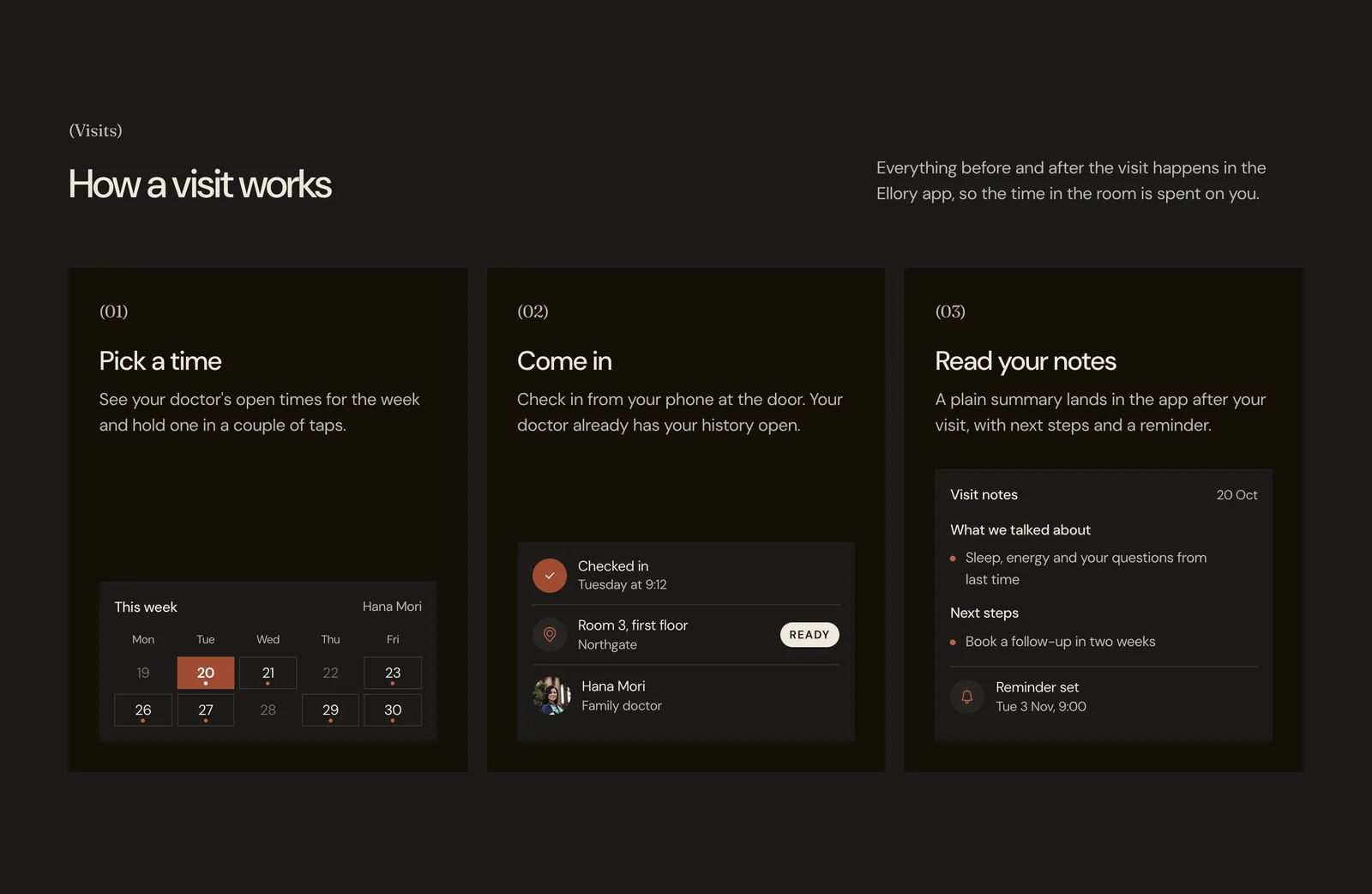
Task: Click 'Book a follow-up in two weeks'
Action: [1060, 642]
